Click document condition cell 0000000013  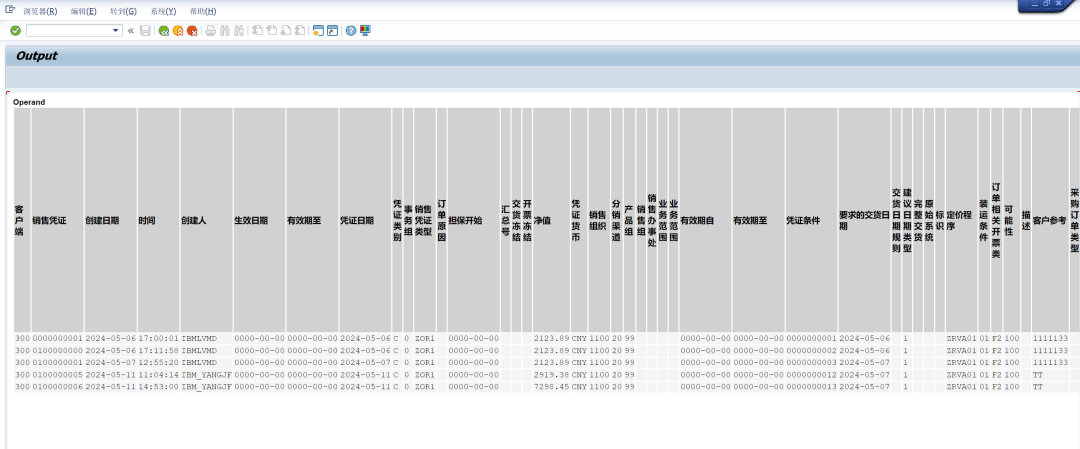(x=811, y=387)
